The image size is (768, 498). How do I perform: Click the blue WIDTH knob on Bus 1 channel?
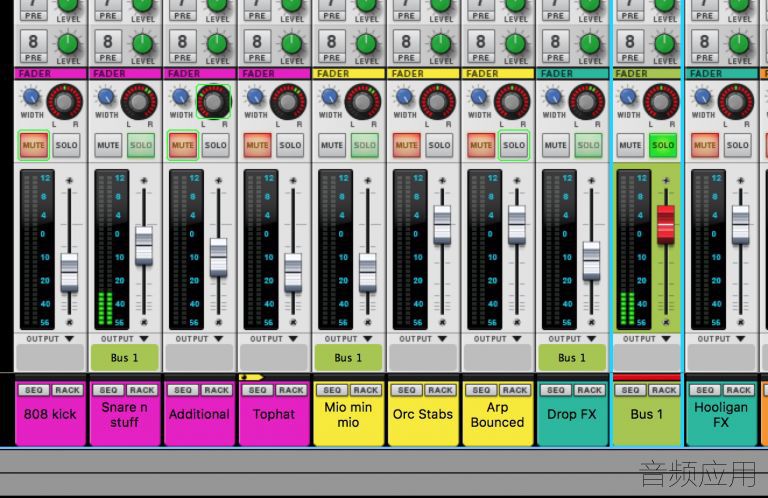coord(628,97)
